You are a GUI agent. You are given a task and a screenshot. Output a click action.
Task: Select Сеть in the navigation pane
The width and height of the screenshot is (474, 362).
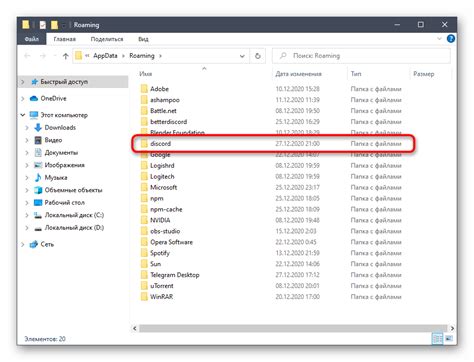47,244
